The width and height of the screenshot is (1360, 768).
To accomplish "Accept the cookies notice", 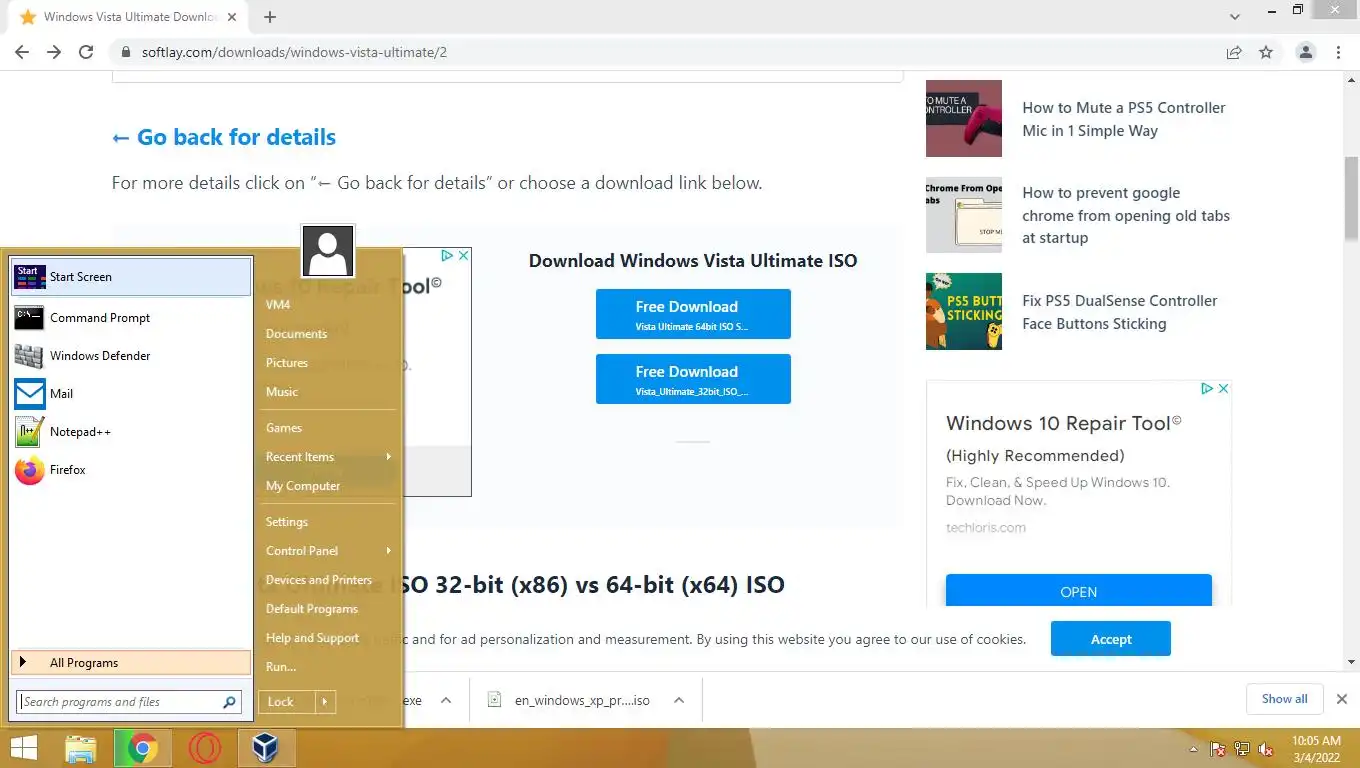I will tap(1111, 639).
